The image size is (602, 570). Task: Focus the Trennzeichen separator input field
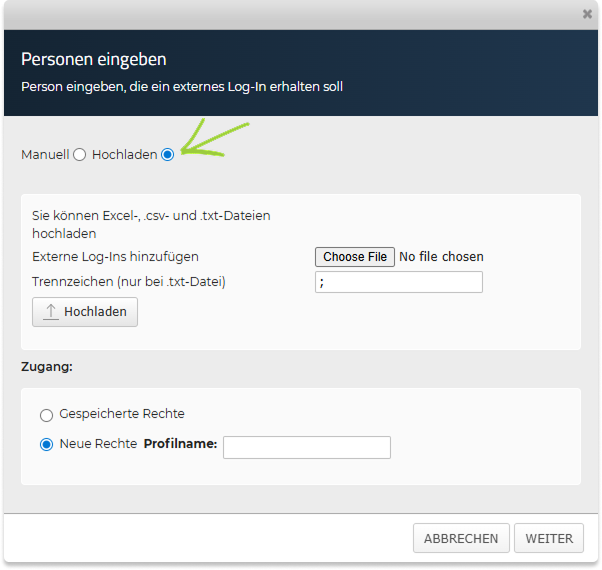[x=398, y=282]
